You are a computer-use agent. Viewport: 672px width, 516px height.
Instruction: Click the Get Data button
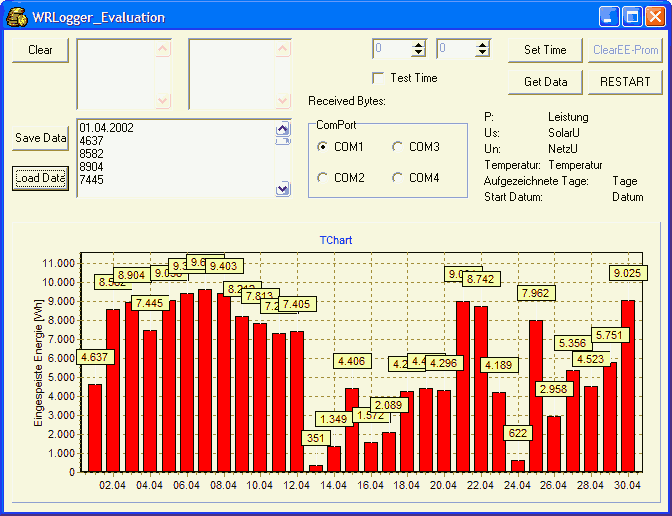point(545,82)
